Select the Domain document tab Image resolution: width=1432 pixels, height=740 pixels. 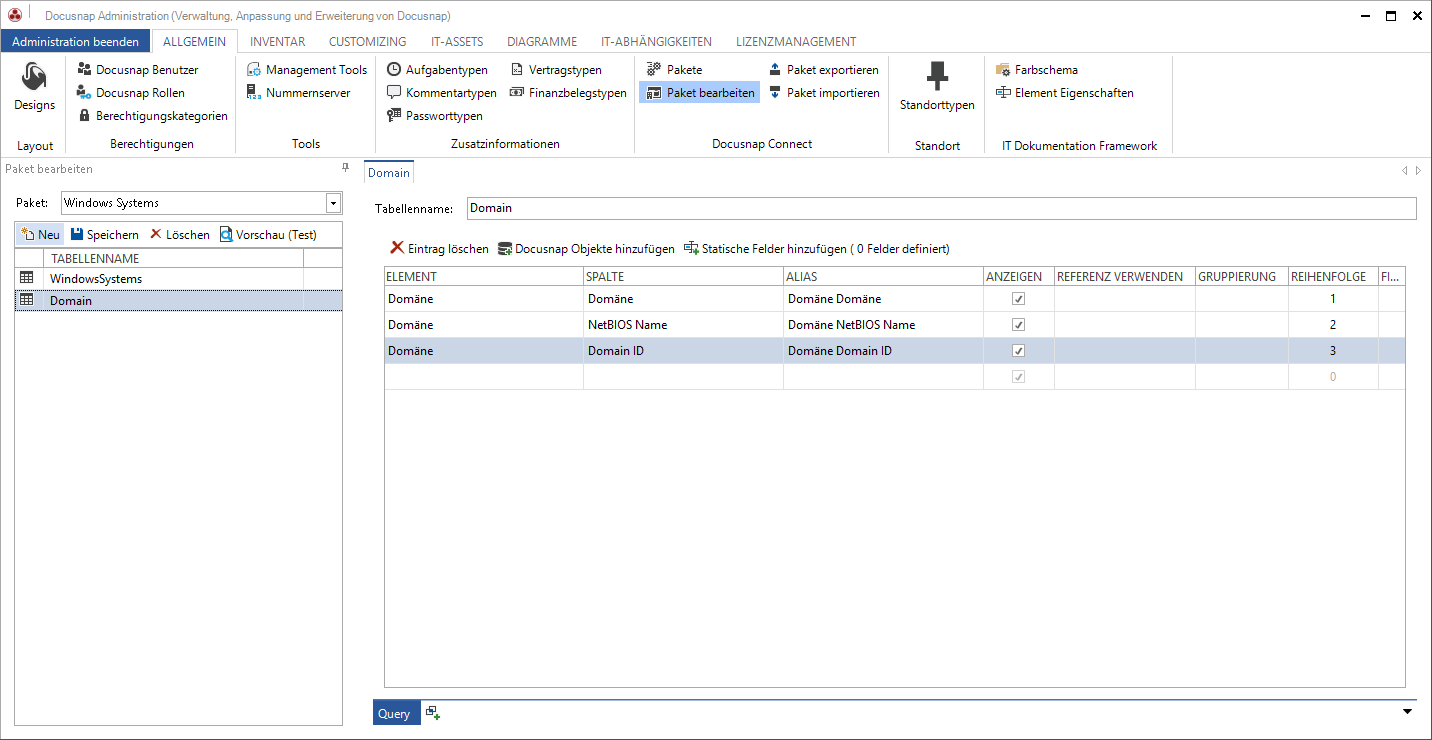(x=389, y=173)
